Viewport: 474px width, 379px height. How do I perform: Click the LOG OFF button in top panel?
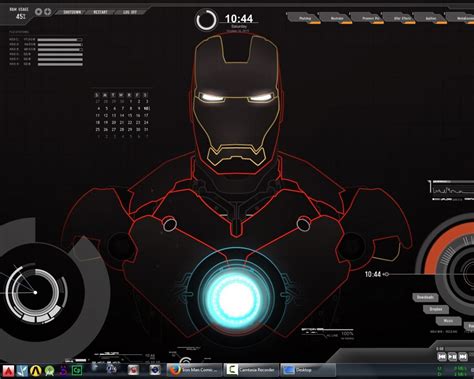[x=130, y=12]
